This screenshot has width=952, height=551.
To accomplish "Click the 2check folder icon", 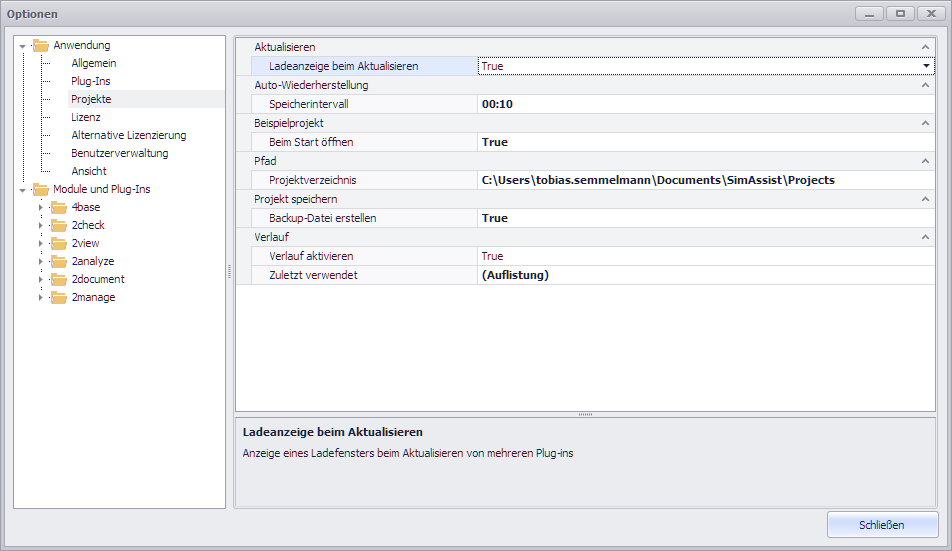I will tap(59, 226).
